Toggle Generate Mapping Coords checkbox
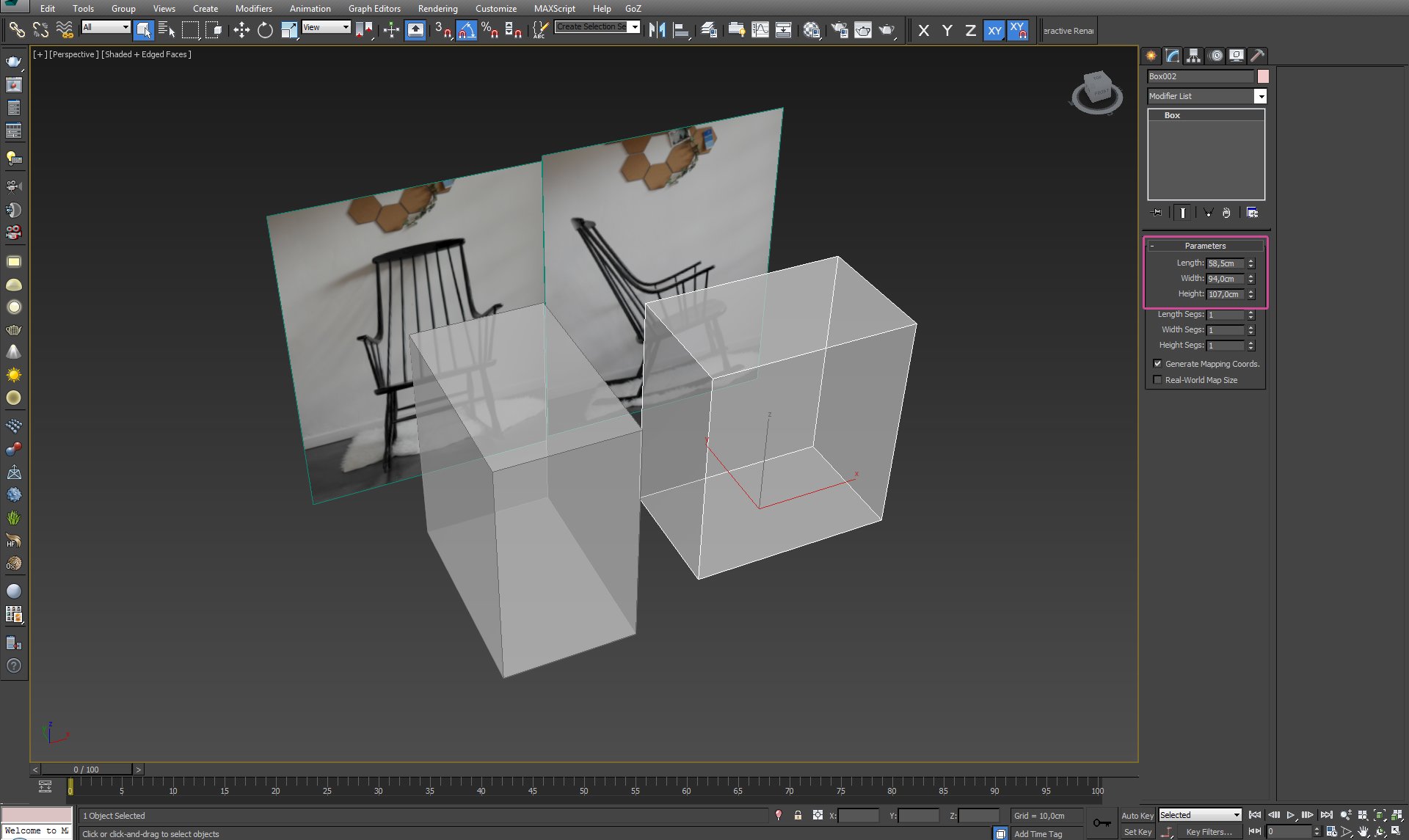Image resolution: width=1409 pixels, height=840 pixels. (x=1157, y=364)
